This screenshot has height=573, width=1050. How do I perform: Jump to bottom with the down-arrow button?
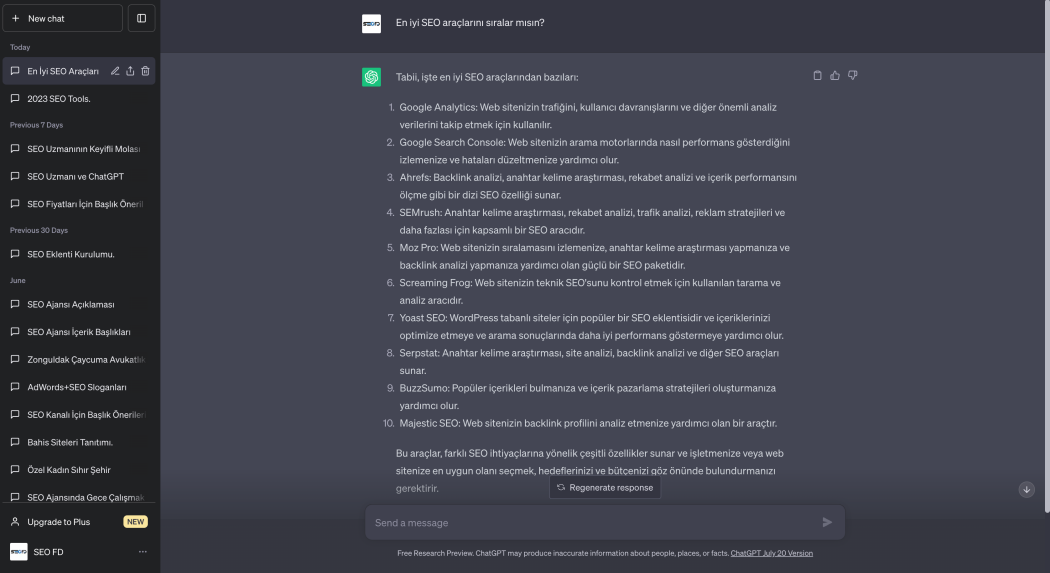(x=1026, y=489)
